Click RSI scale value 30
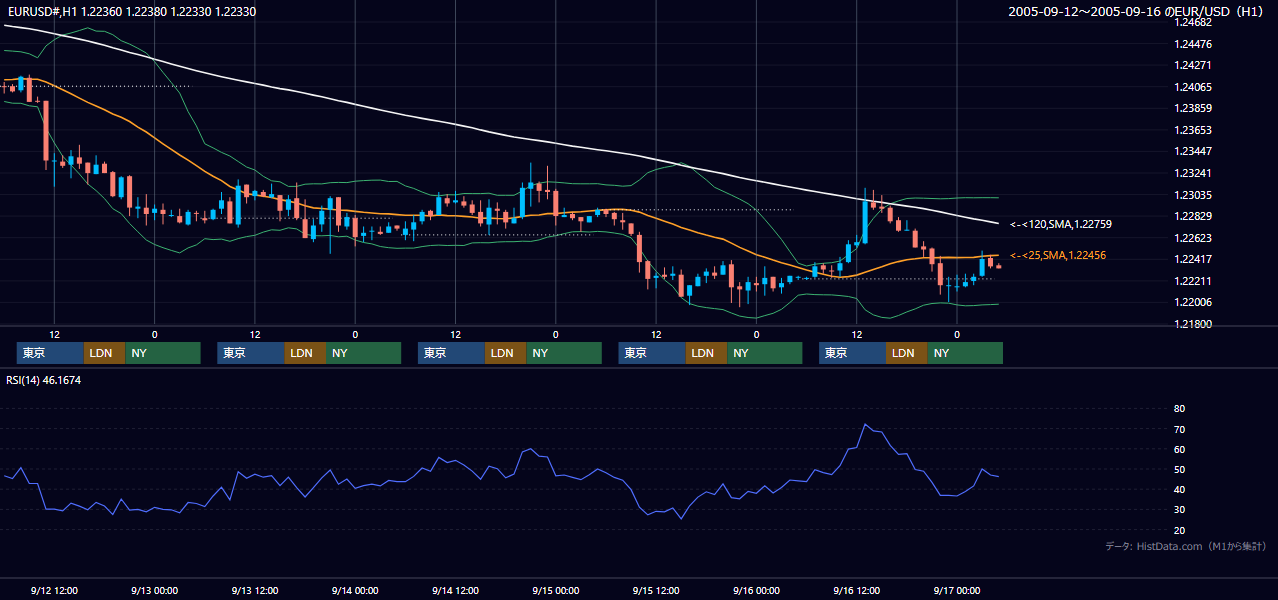 coord(1179,510)
